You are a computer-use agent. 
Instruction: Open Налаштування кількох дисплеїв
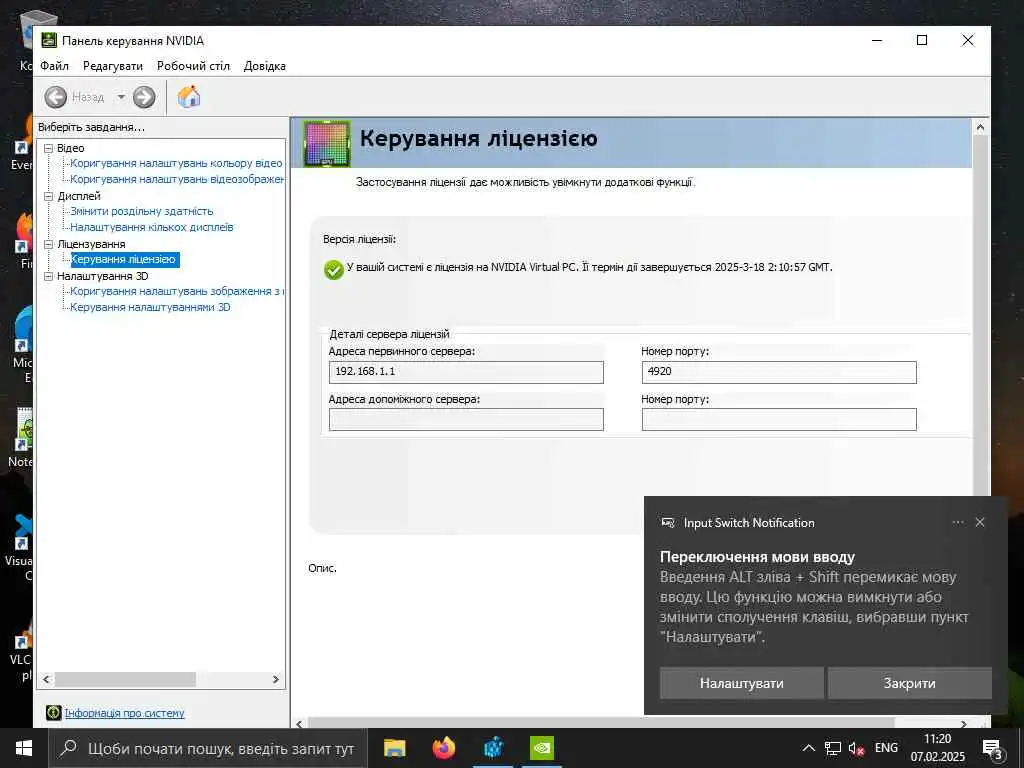point(152,227)
